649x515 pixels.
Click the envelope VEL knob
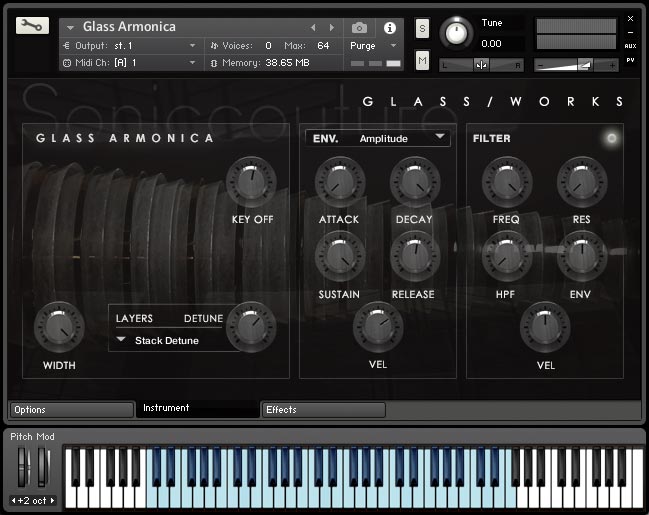377,327
